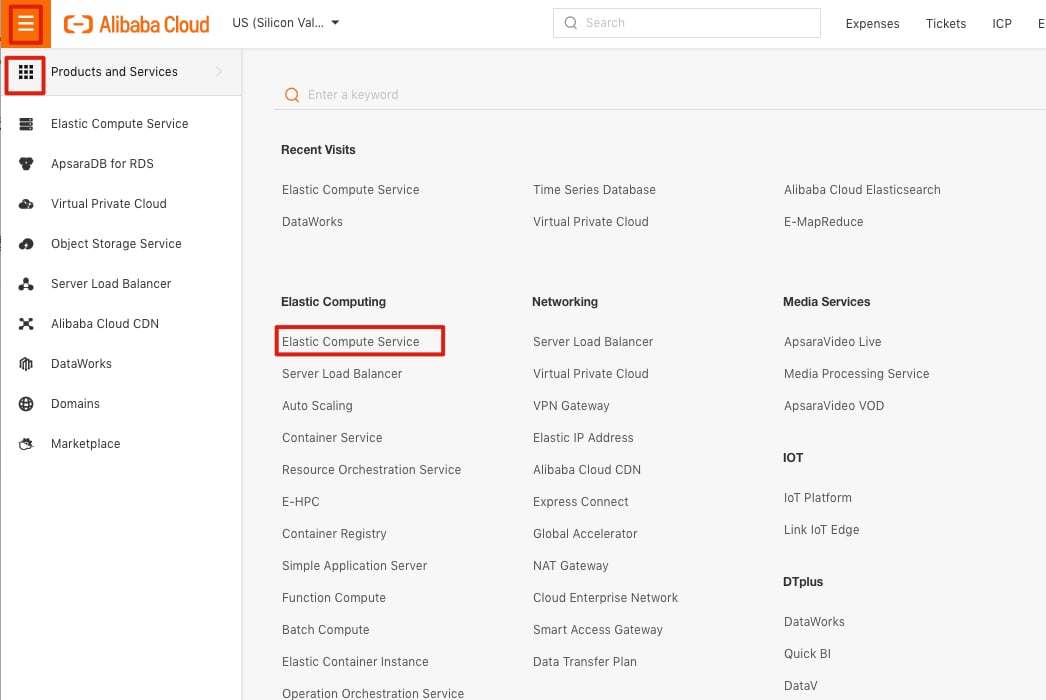Open Function Compute link
The width and height of the screenshot is (1046, 700).
point(334,599)
